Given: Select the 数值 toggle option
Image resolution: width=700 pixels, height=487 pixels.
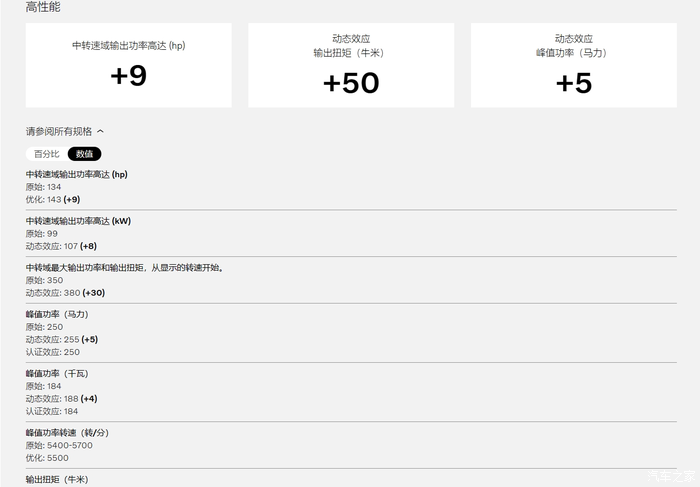Looking at the screenshot, I should click(84, 154).
